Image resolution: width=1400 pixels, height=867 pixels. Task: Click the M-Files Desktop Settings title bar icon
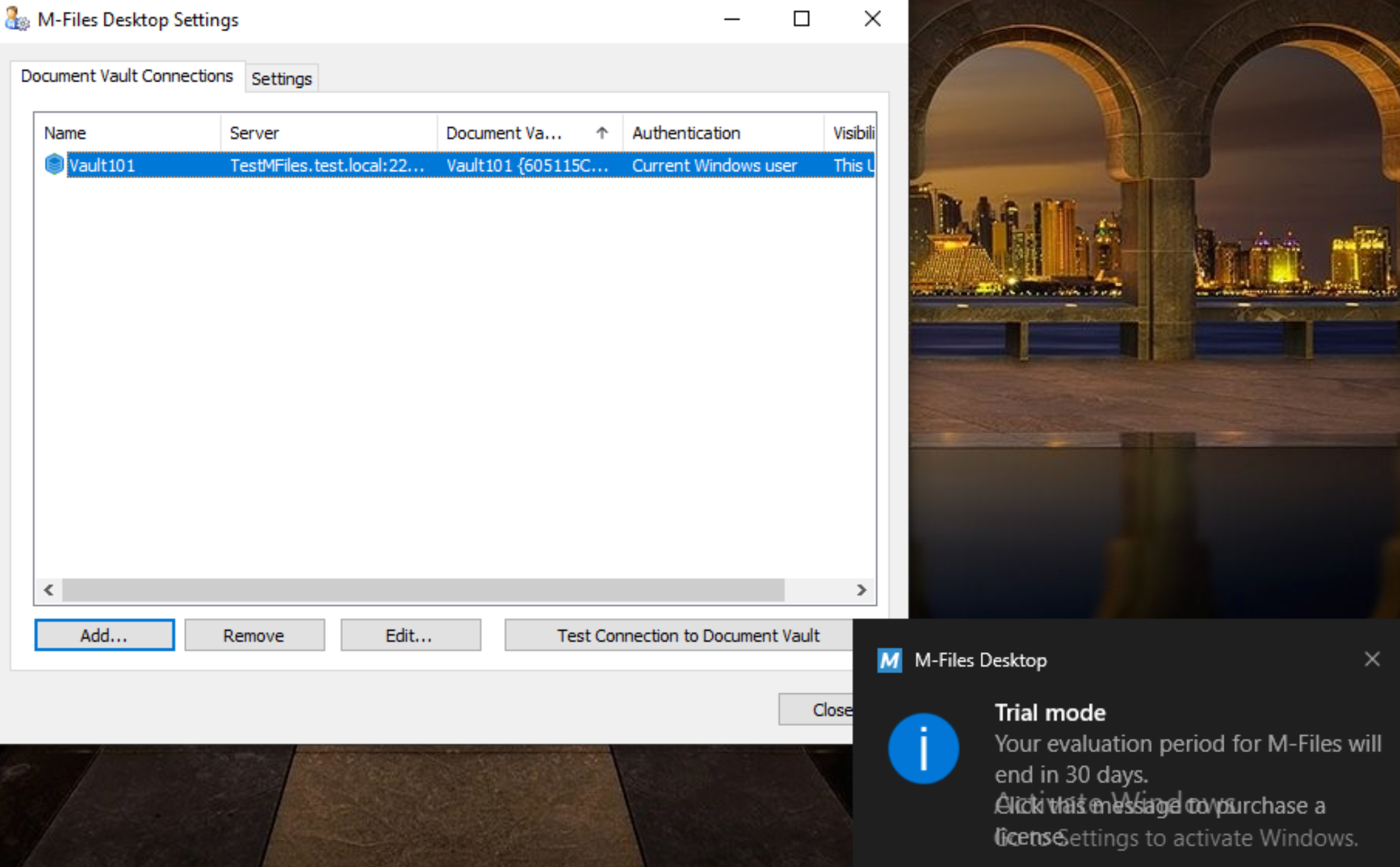[16, 19]
